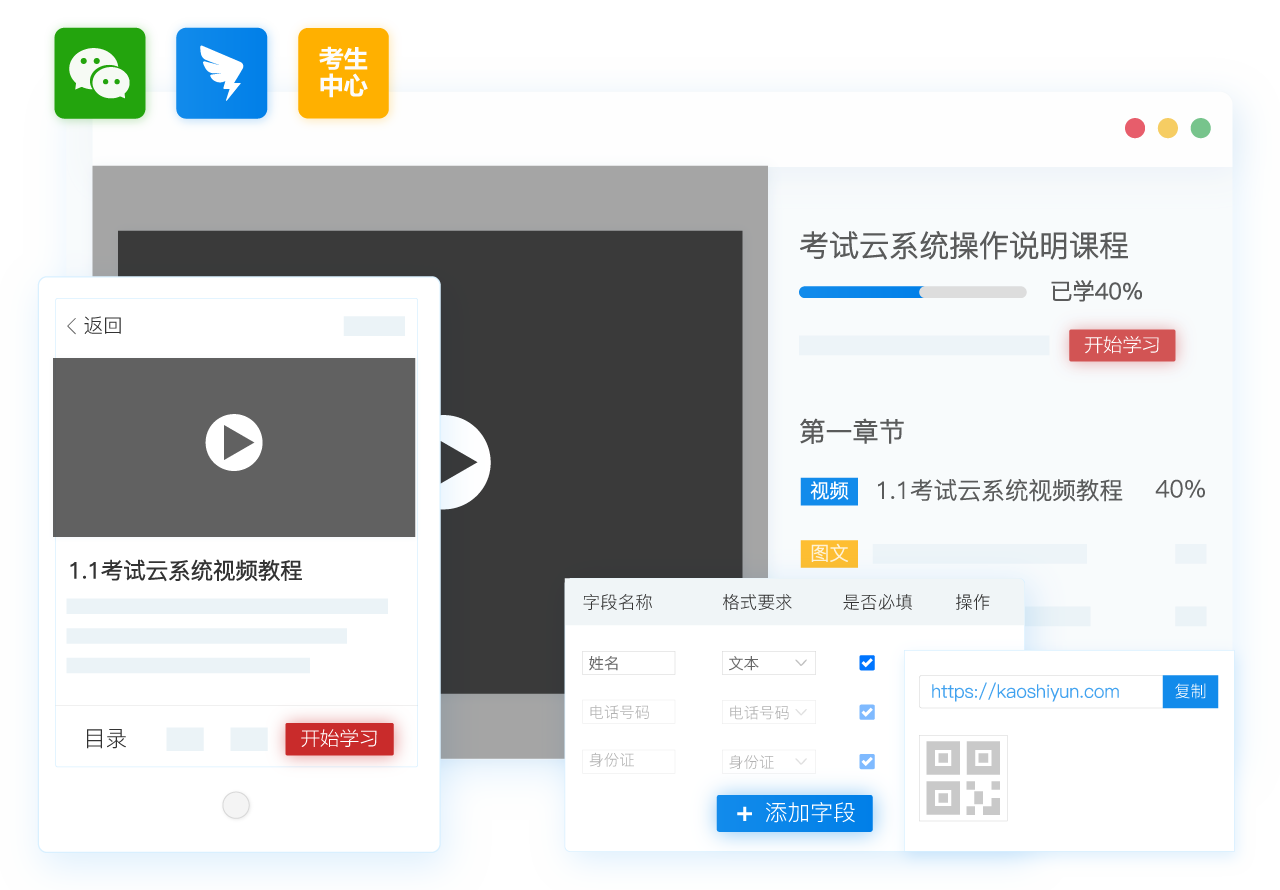Toggle the 电话号码 required checkbox
Image resolution: width=1280 pixels, height=890 pixels.
tap(867, 712)
